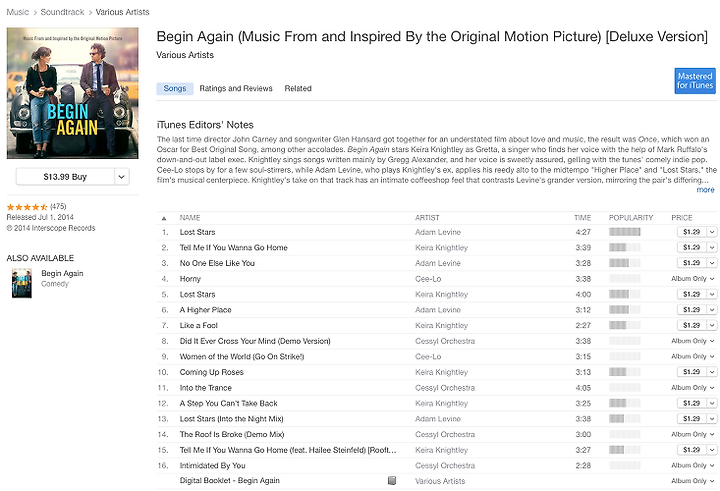Go to Soundtrack breadcrumb link
Viewport: 720px width, 491px height.
point(62,12)
